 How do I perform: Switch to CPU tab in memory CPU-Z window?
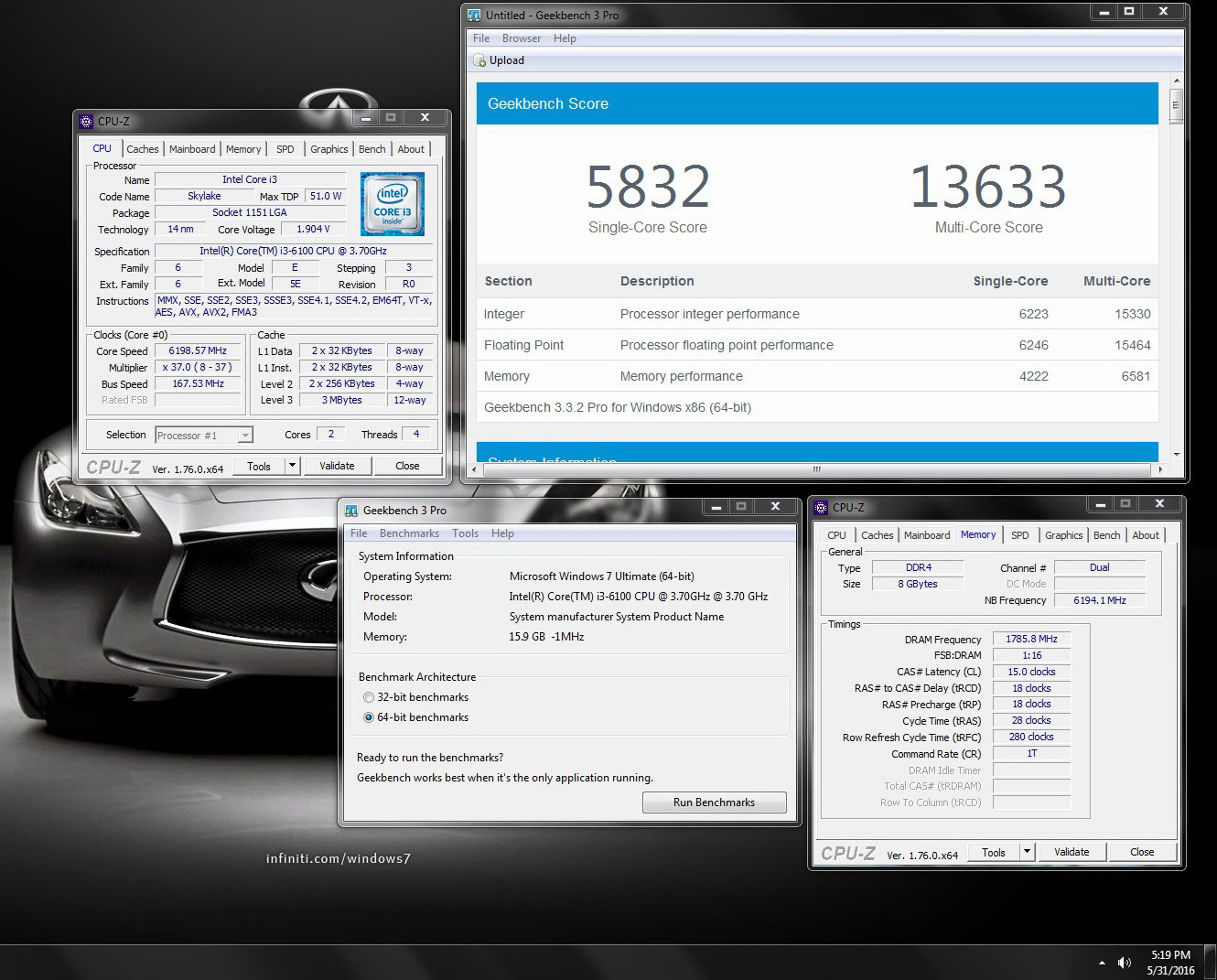(837, 535)
